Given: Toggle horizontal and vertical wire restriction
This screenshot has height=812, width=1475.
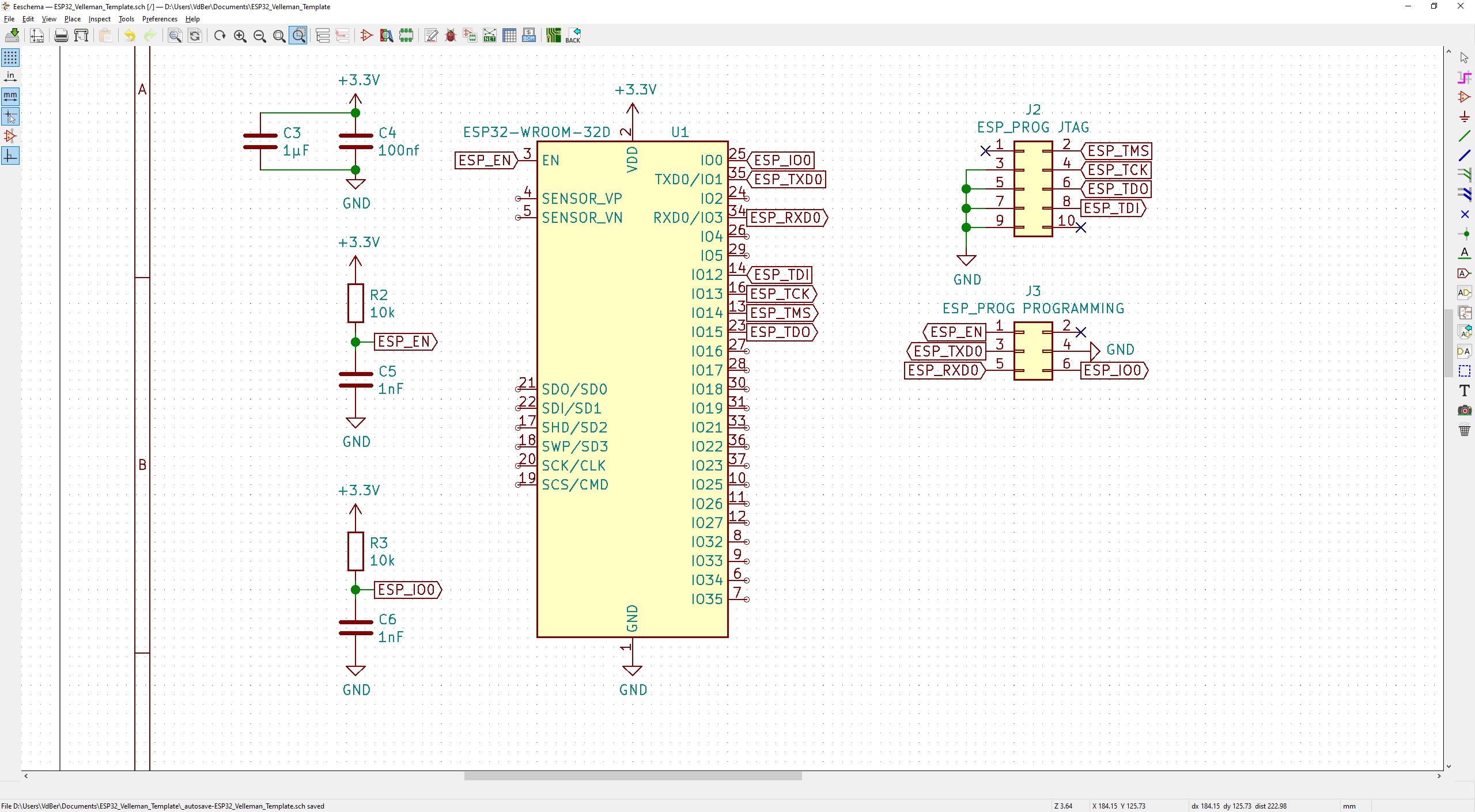Looking at the screenshot, I should point(10,155).
